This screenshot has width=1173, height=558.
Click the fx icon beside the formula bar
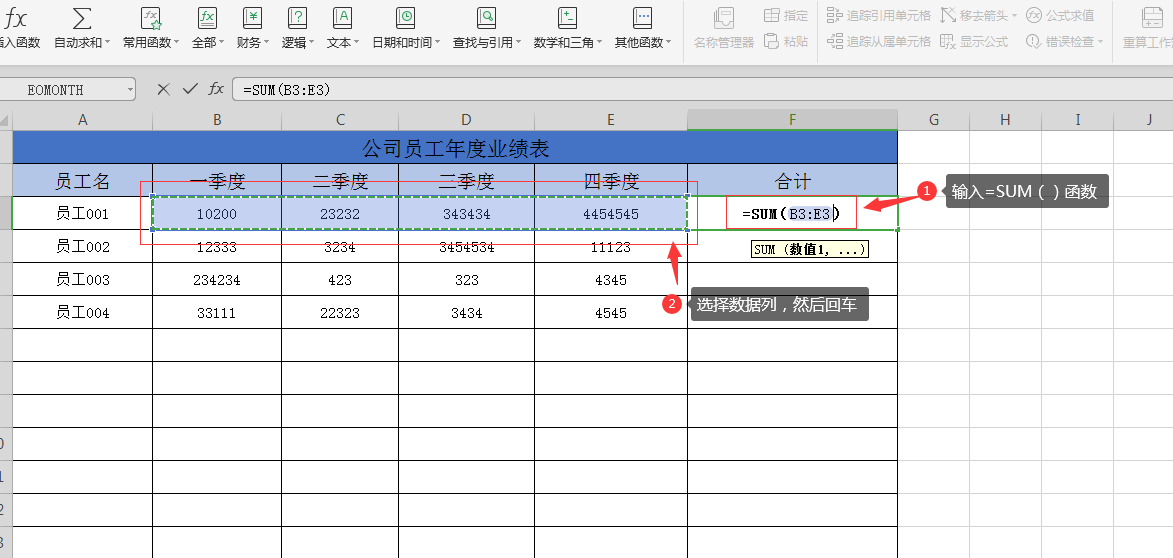click(215, 89)
